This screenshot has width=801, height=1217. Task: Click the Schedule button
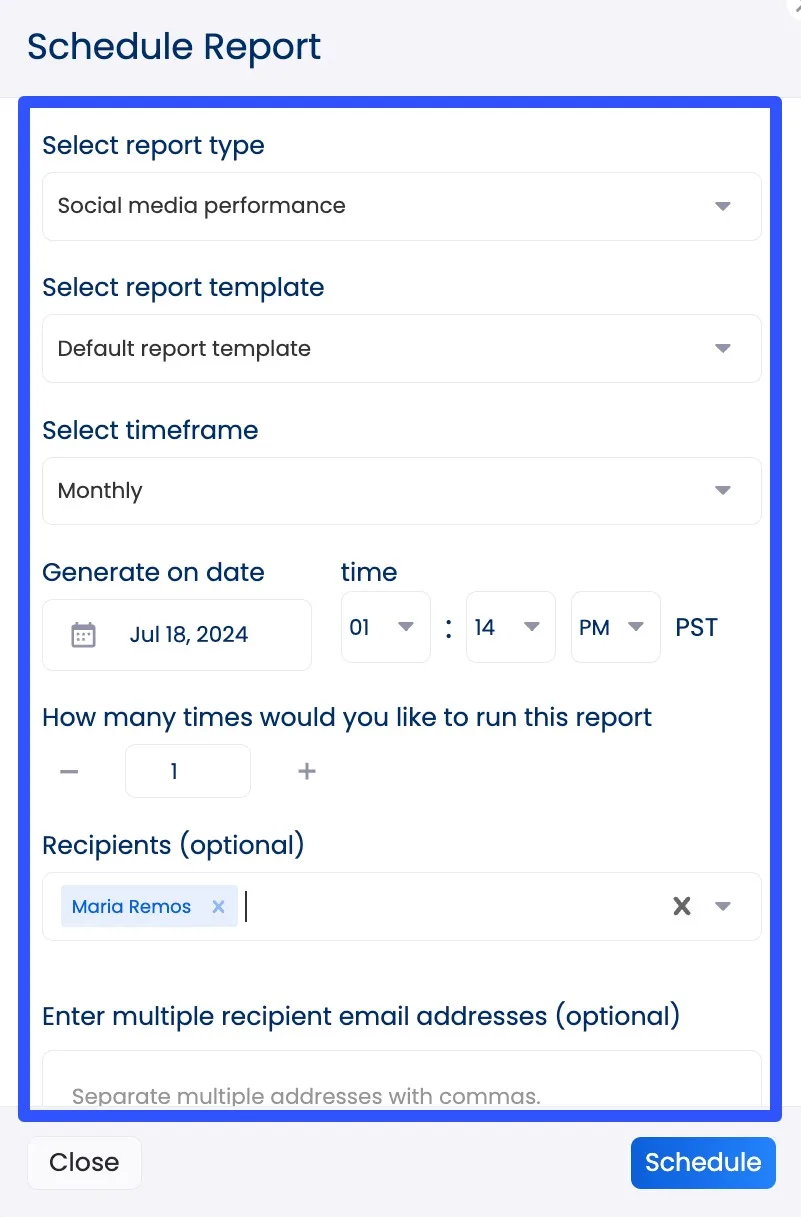[x=703, y=1162]
